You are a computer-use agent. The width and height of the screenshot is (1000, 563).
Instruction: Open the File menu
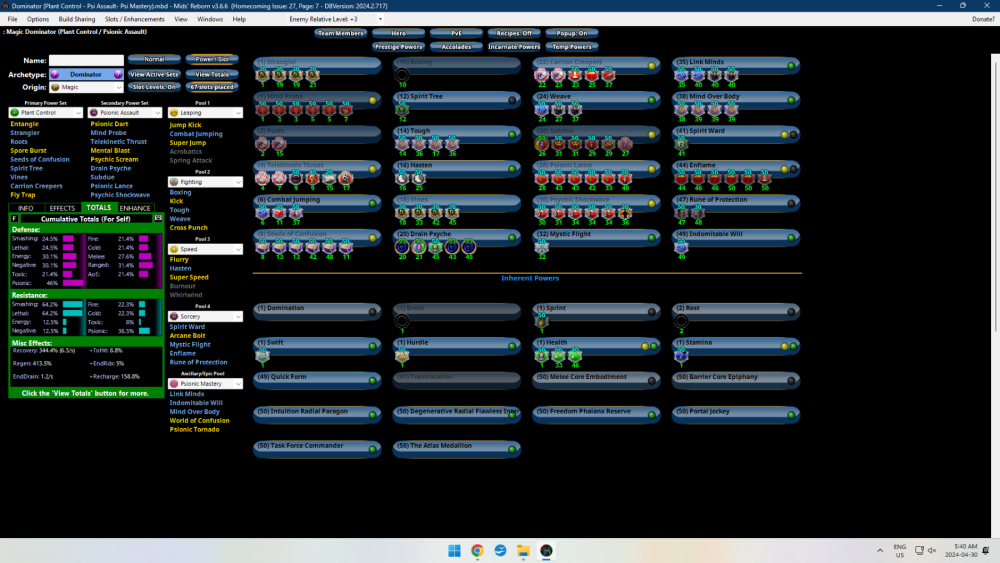pos(13,19)
